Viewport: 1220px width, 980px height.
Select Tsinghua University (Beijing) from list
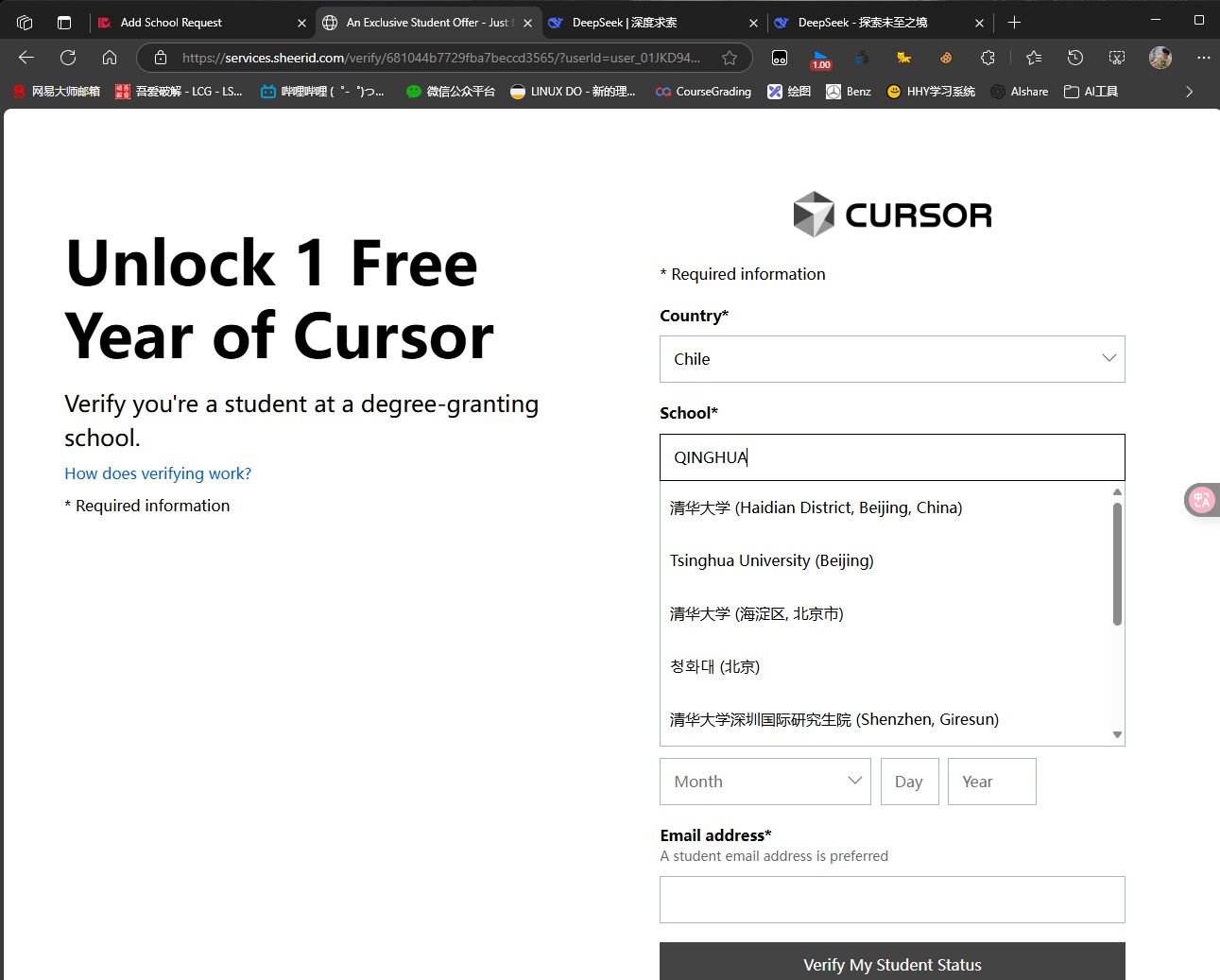[771, 560]
